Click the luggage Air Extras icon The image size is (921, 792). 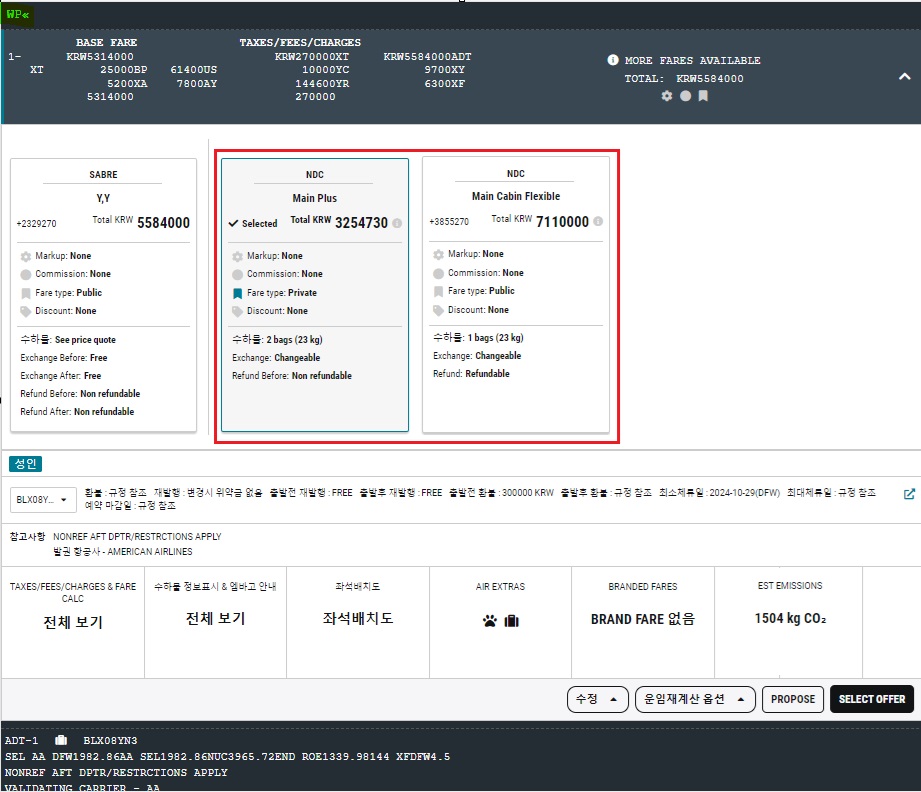pyautogui.click(x=512, y=621)
